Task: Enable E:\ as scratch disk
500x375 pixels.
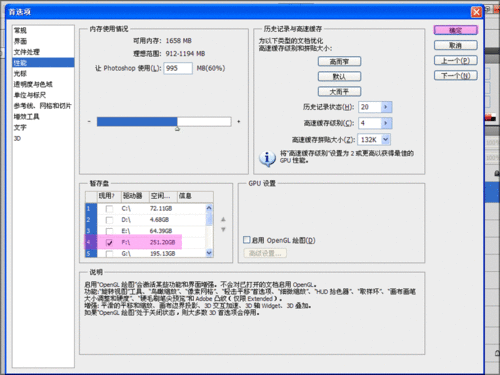Action: coord(109,231)
